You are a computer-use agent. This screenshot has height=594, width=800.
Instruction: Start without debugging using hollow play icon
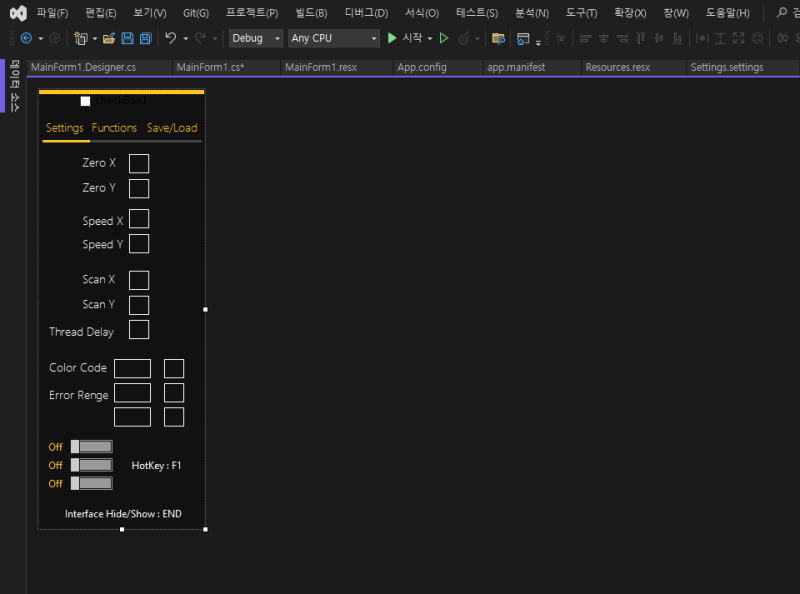444,38
